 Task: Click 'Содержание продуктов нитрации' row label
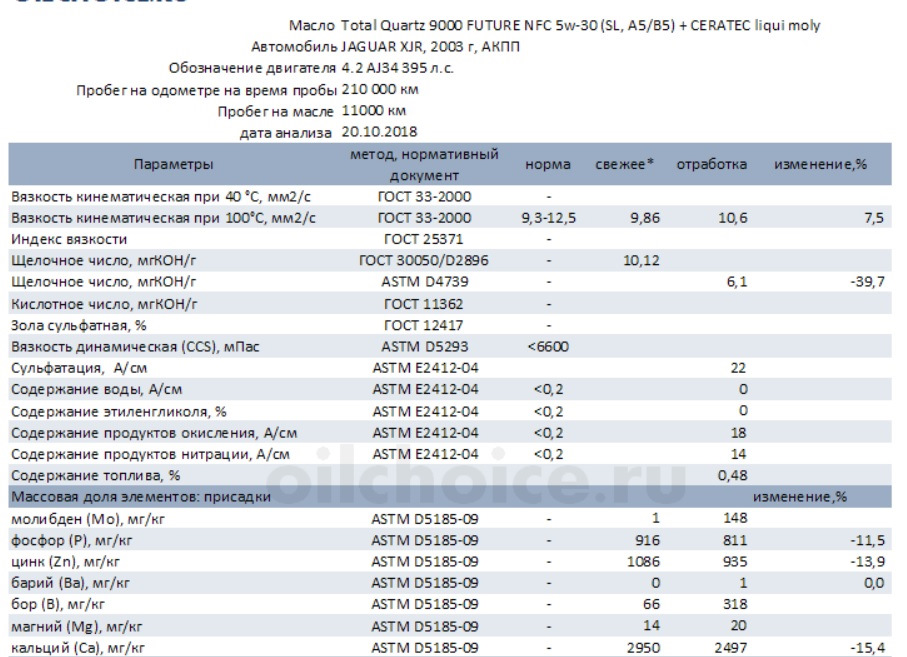pyautogui.click(x=150, y=455)
